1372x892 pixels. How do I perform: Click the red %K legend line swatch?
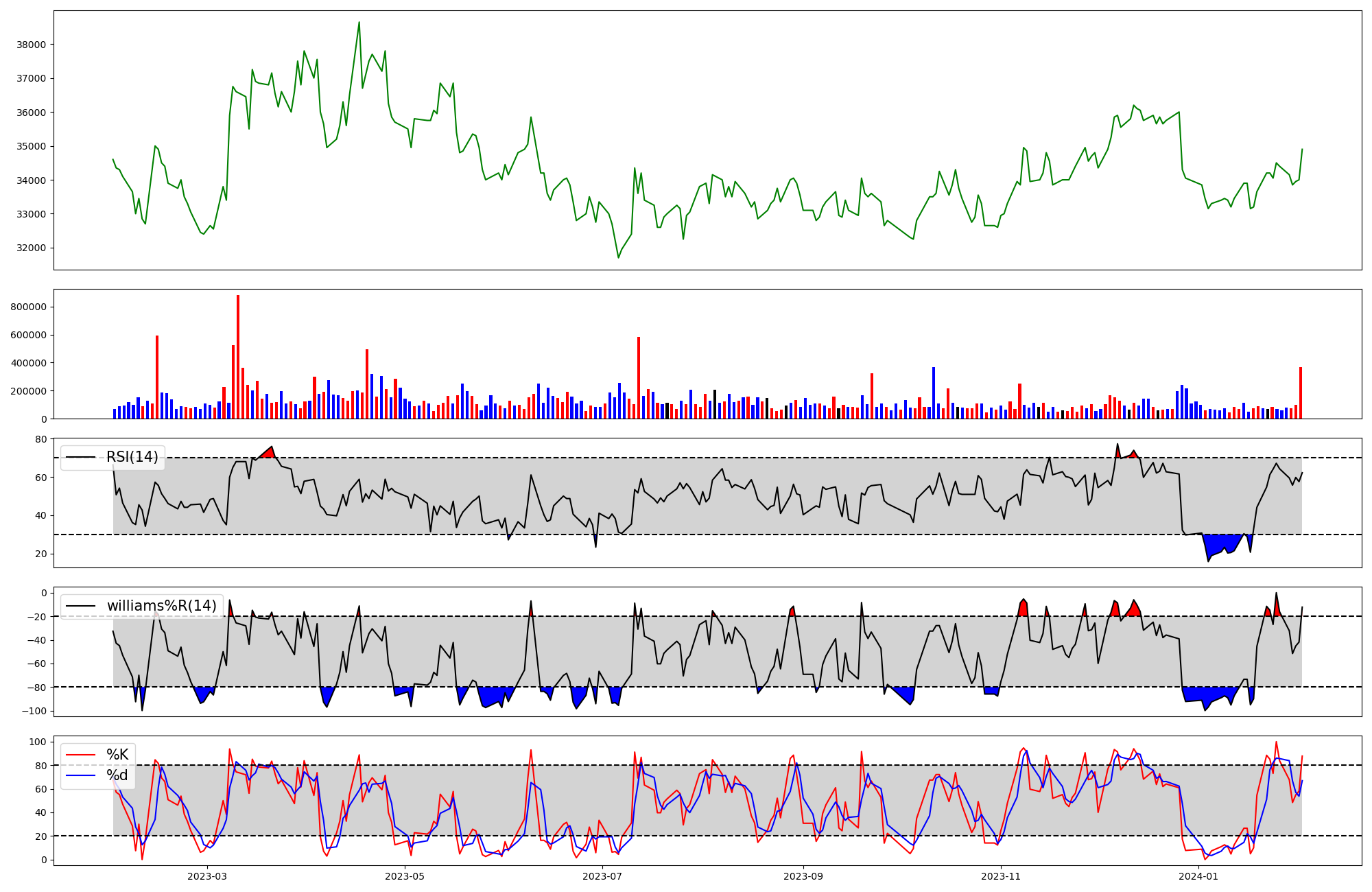tap(80, 755)
